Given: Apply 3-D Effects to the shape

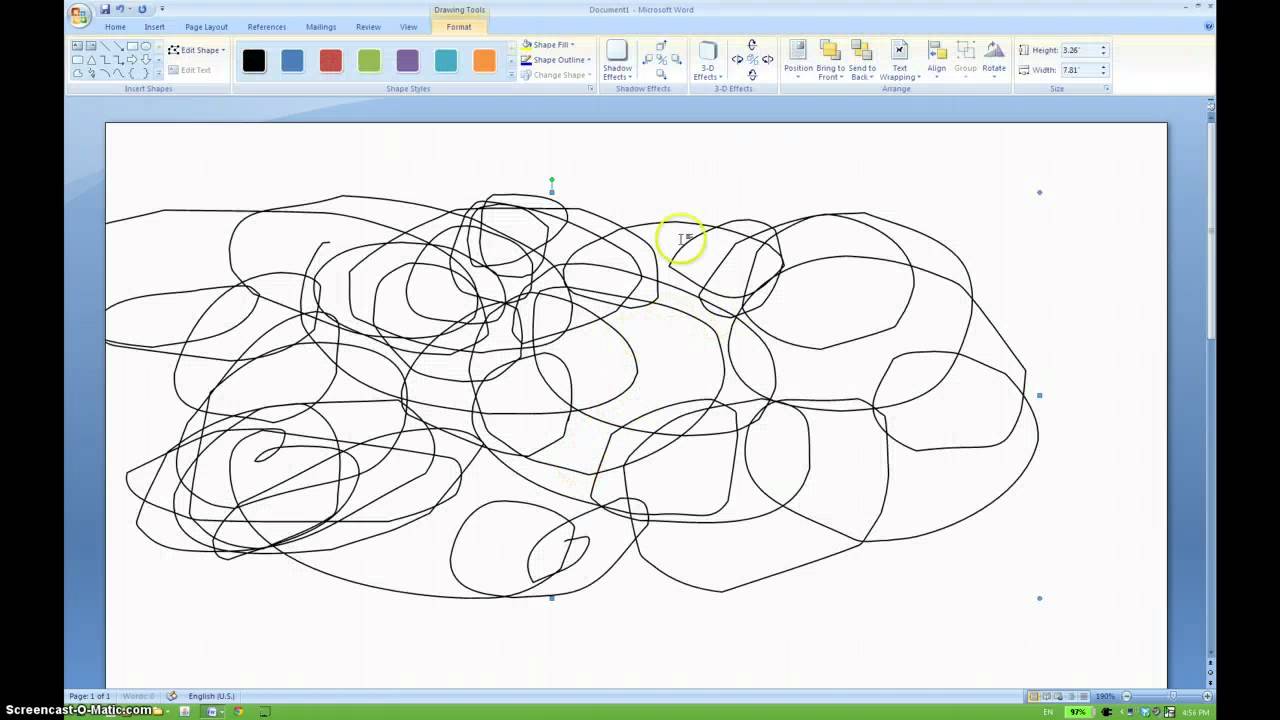Looking at the screenshot, I should click(707, 60).
